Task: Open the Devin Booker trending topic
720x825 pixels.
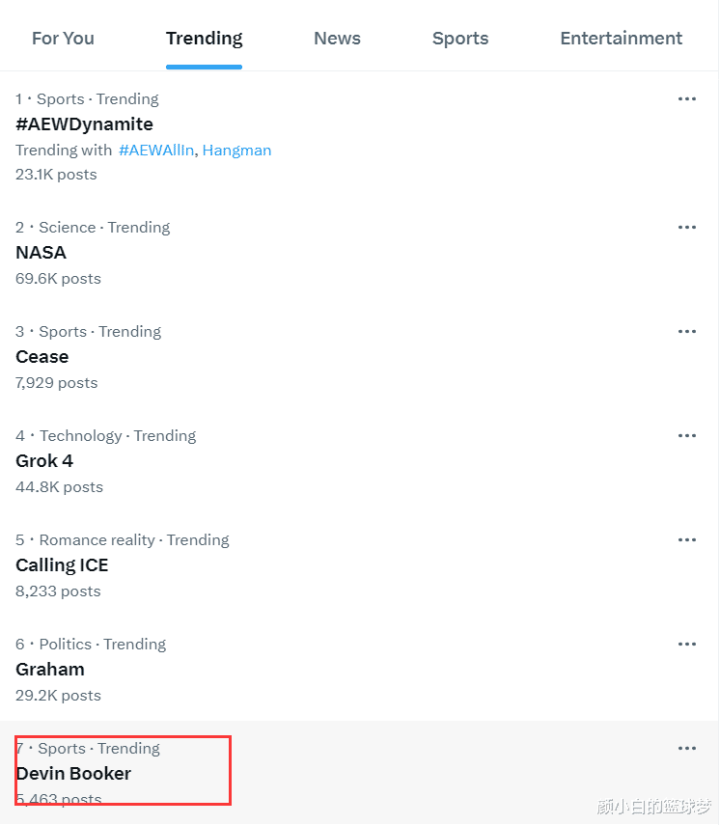Action: [x=73, y=773]
